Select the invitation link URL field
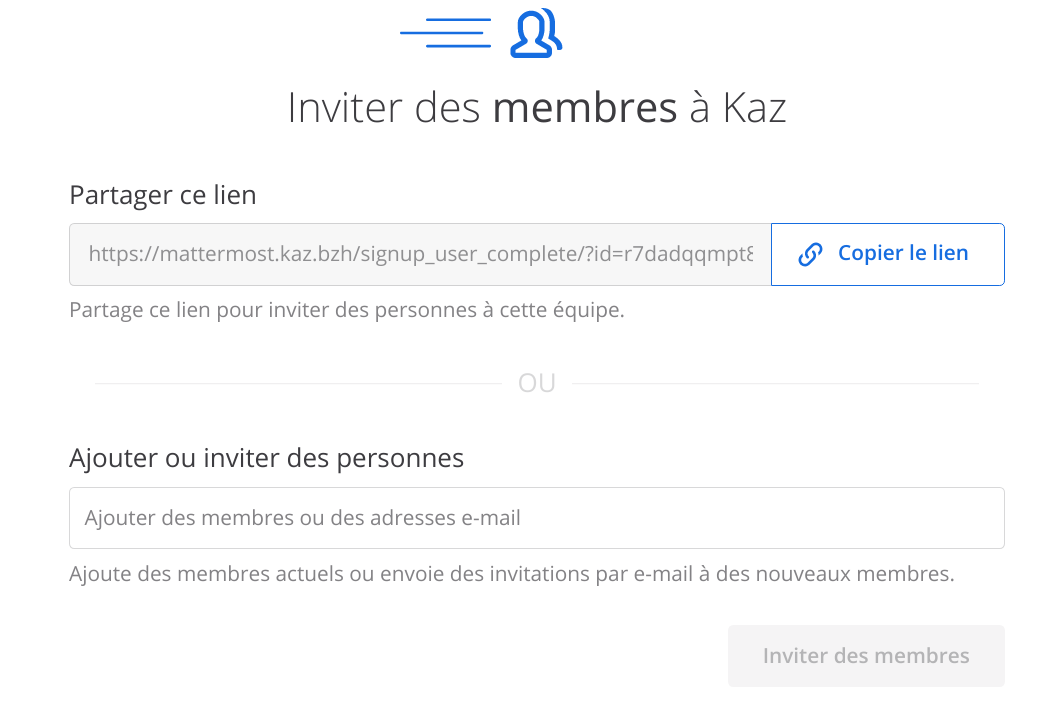 (x=420, y=254)
